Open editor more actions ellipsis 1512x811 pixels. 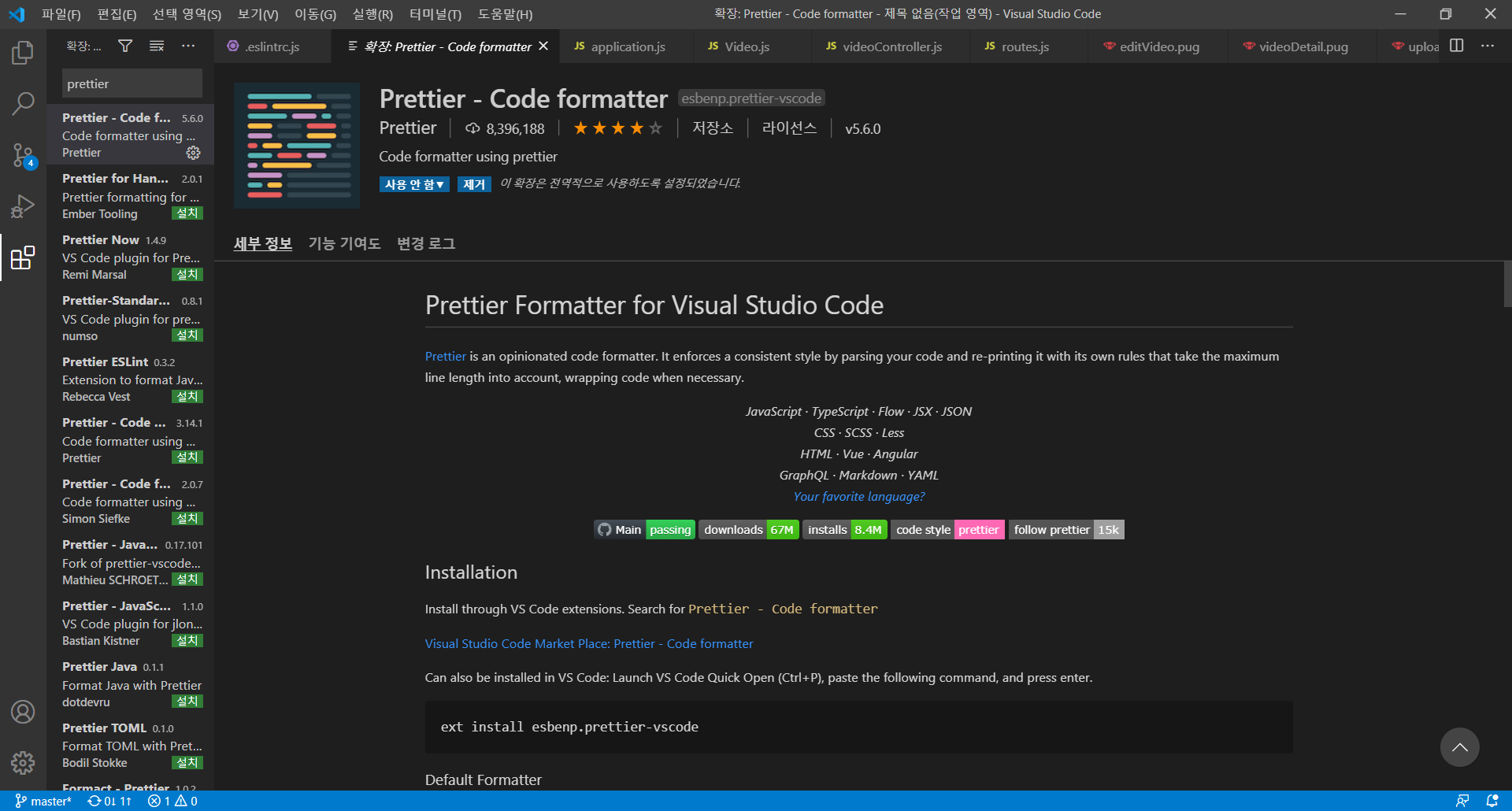pyautogui.click(x=1488, y=46)
